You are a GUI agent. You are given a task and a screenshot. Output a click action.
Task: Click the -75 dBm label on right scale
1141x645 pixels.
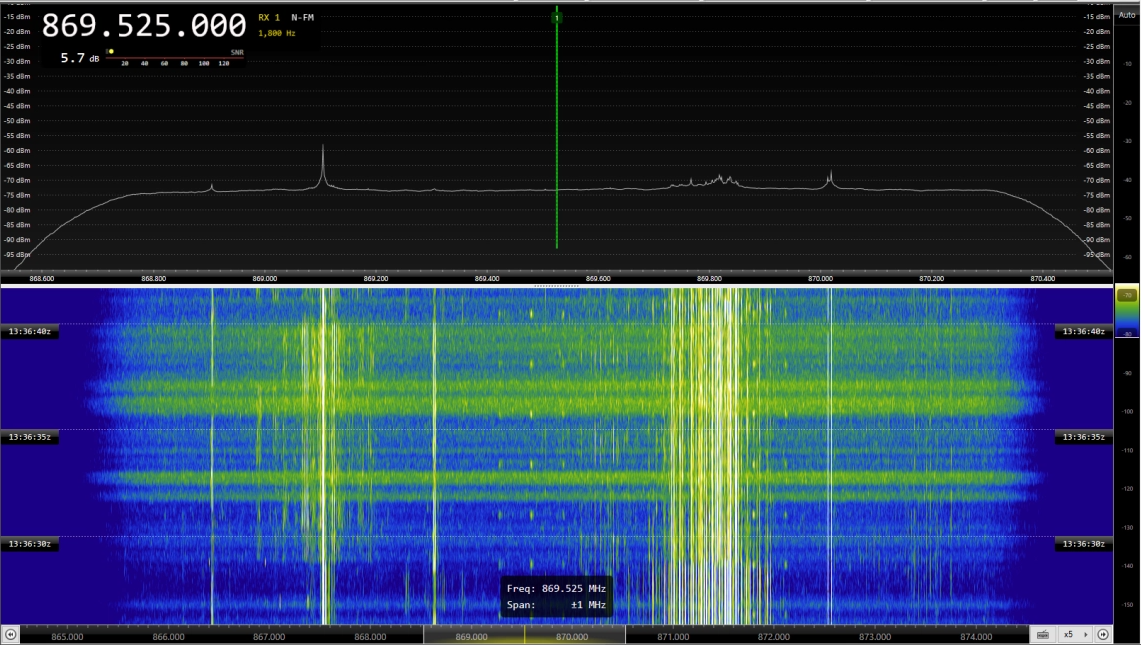(1097, 195)
